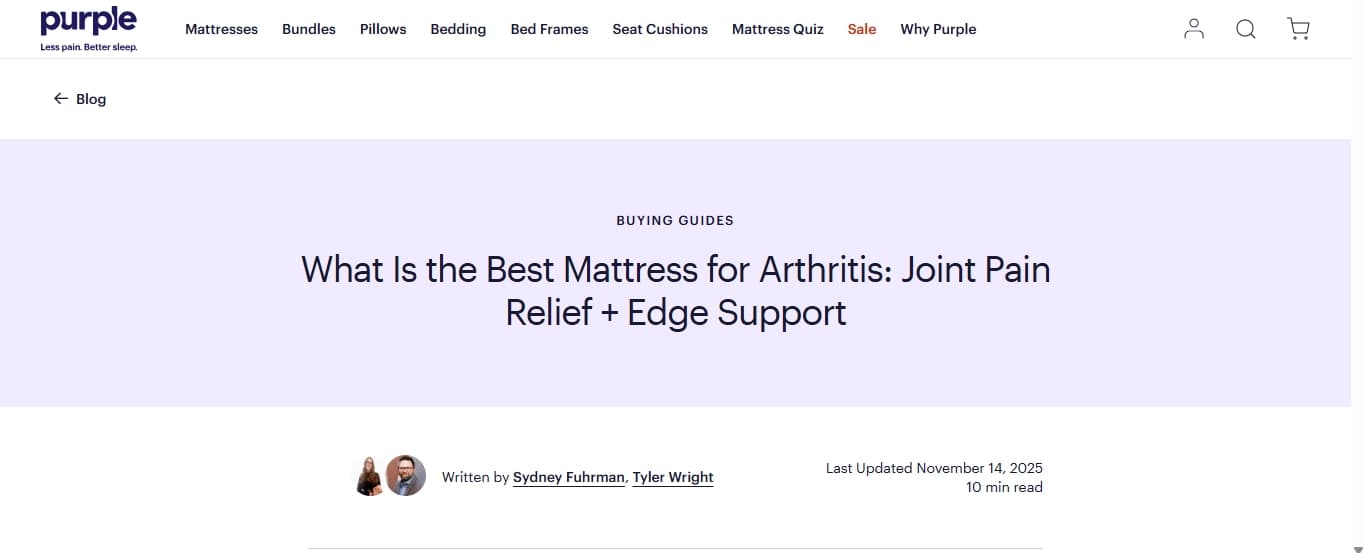Click the scrollbar down arrow
1365x553 pixels.
pyautogui.click(x=1357, y=546)
